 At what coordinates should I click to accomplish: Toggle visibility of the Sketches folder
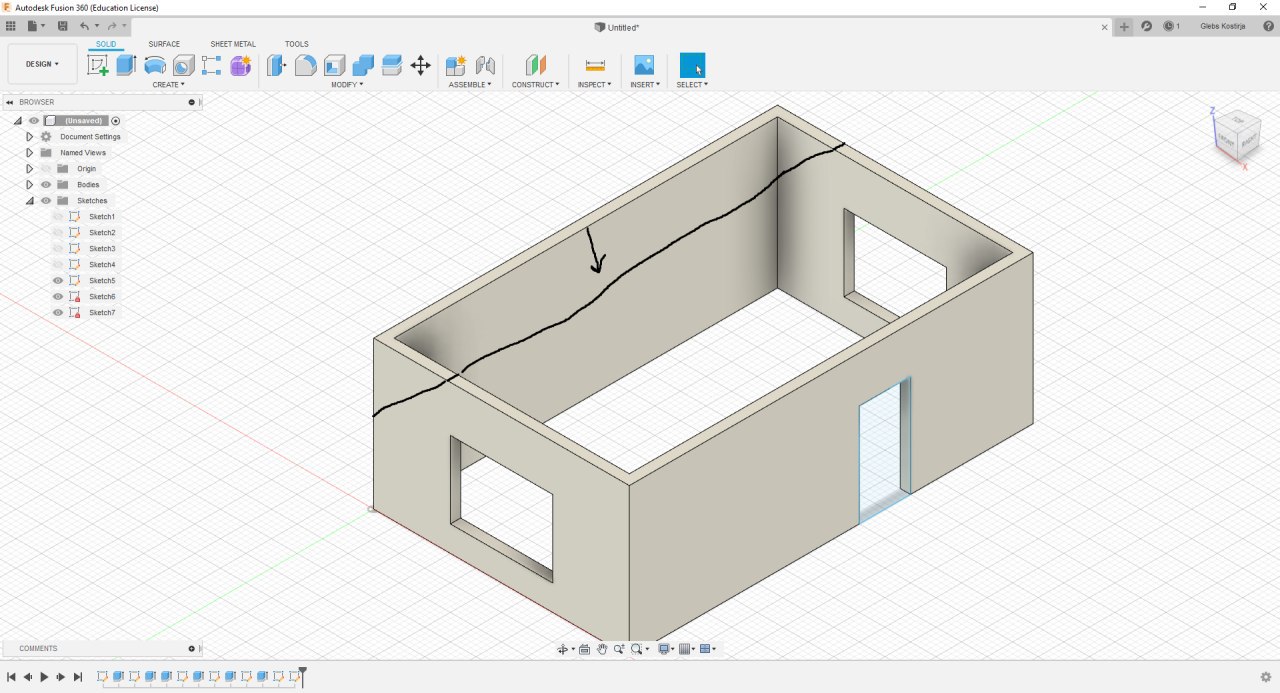(x=46, y=200)
